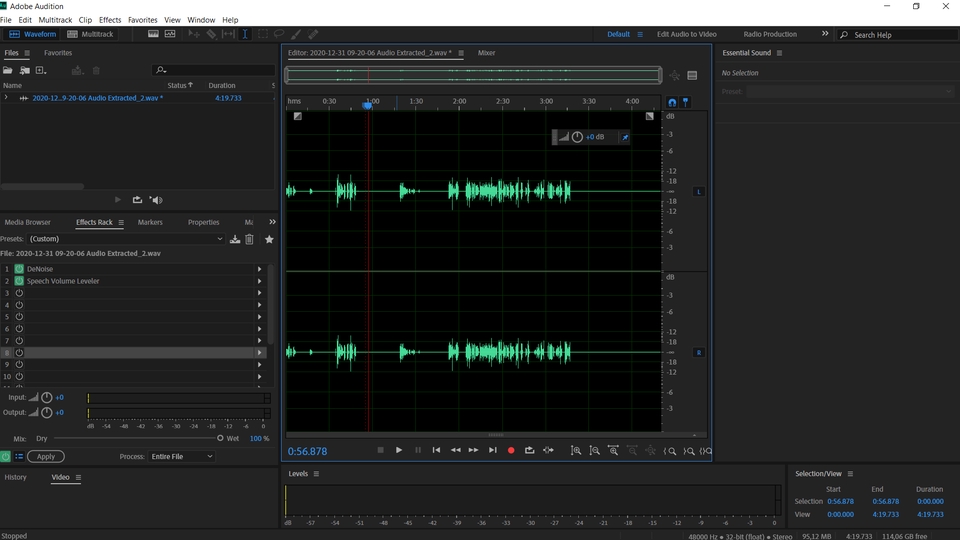Click the Import File icon
This screenshot has height=540, width=960.
coord(24,70)
